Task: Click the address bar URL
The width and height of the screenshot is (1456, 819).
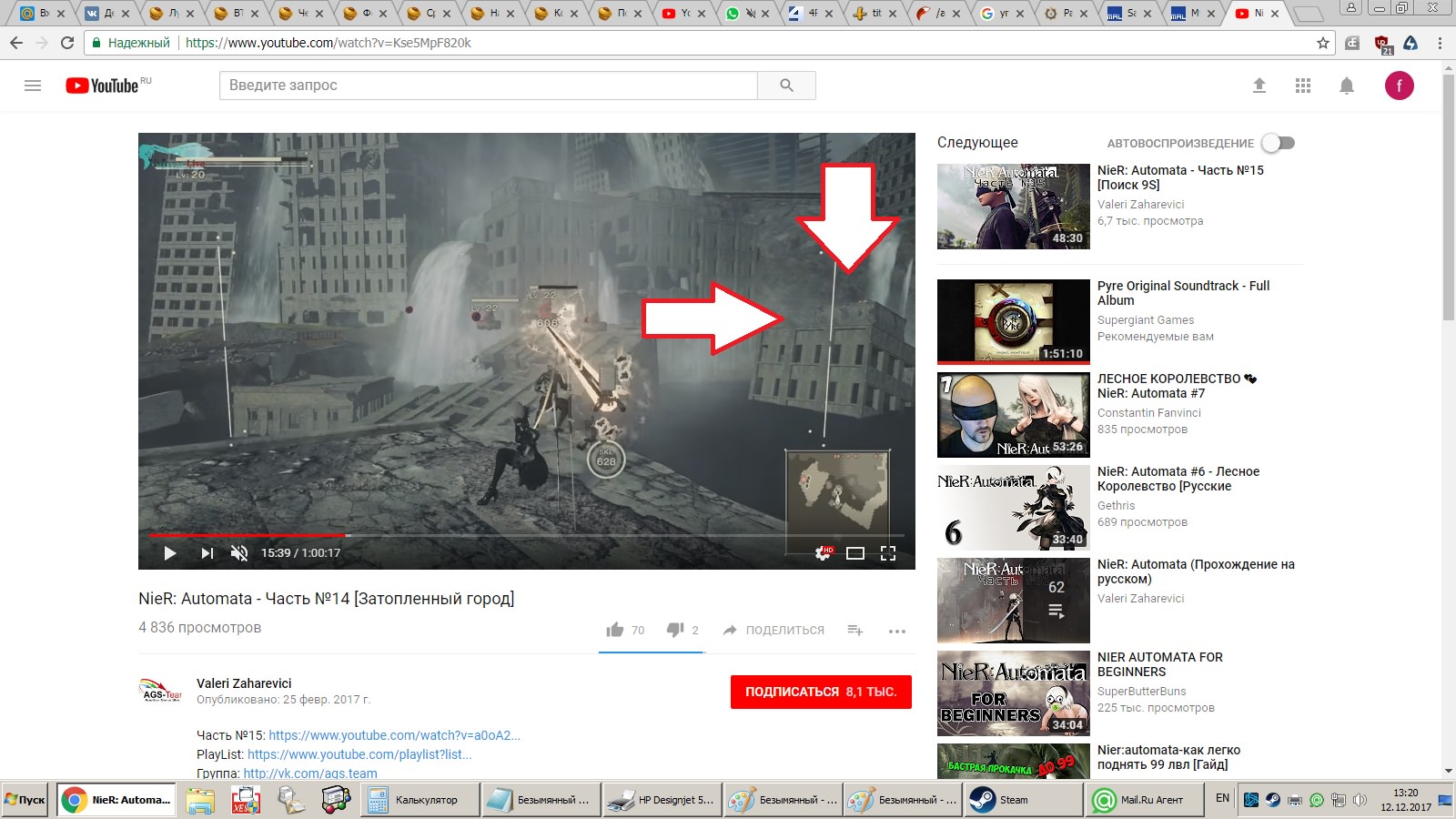Action: pos(329,43)
